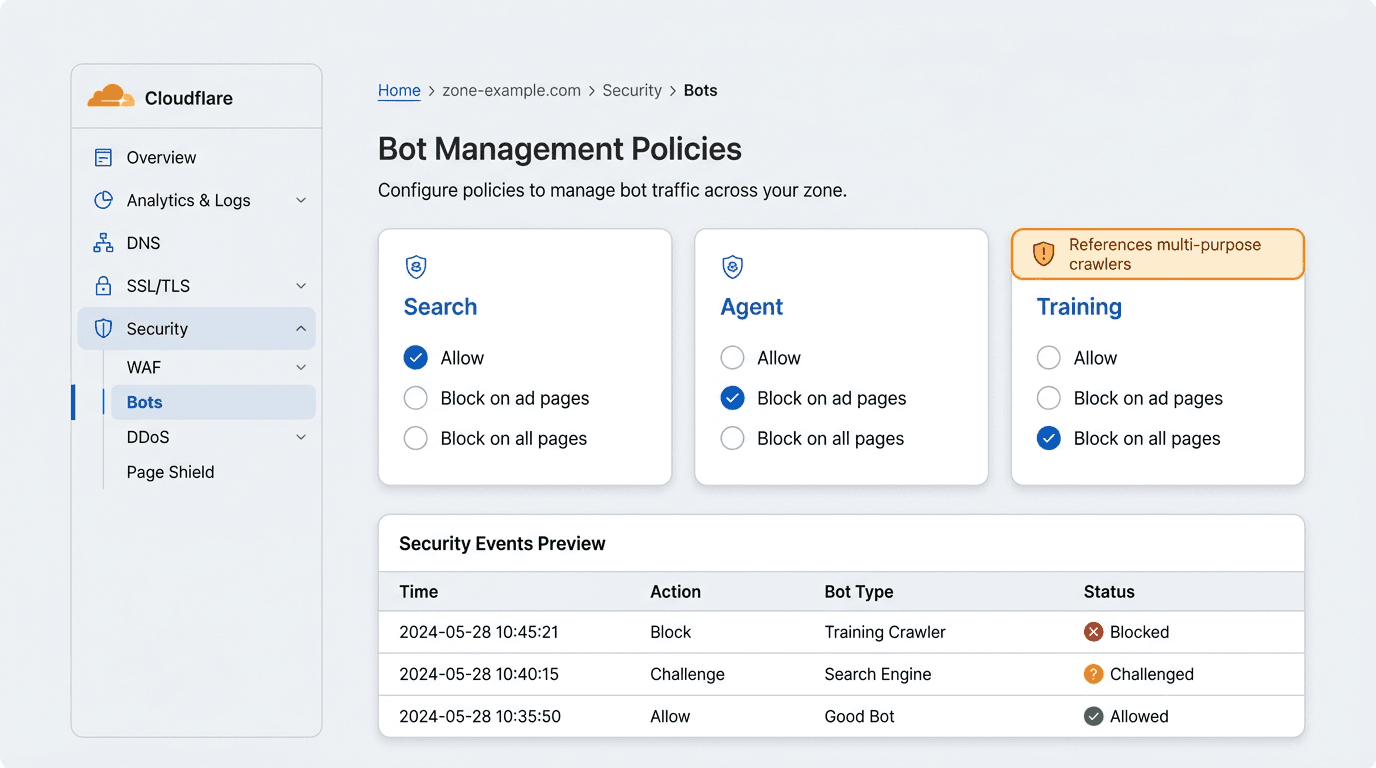Click the Cloudflare cloud logo
This screenshot has width=1376, height=768.
click(x=111, y=97)
